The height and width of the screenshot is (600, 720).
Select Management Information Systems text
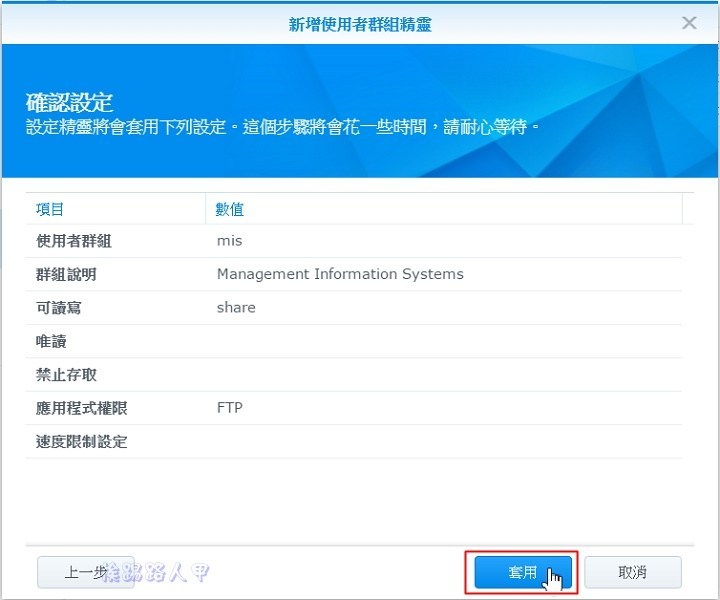click(340, 274)
